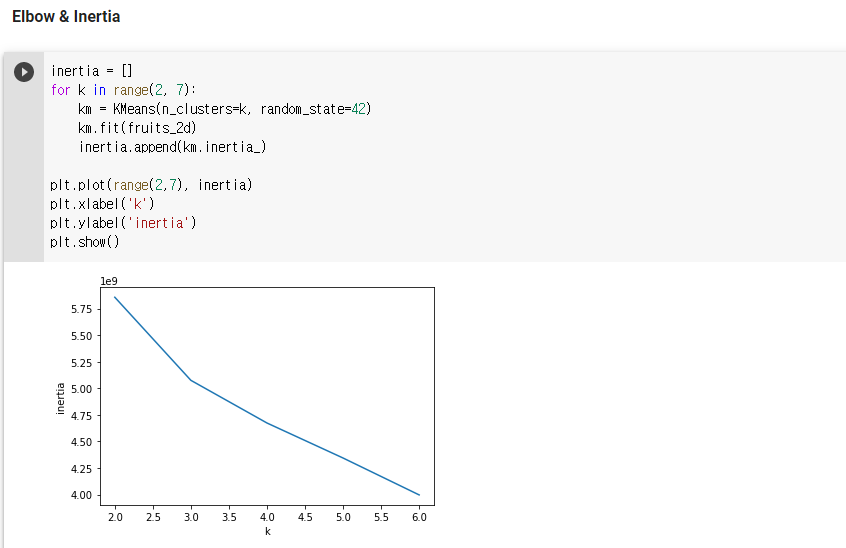
Task: Click the 'inertia' y-axis label
Action: (x=60, y=399)
